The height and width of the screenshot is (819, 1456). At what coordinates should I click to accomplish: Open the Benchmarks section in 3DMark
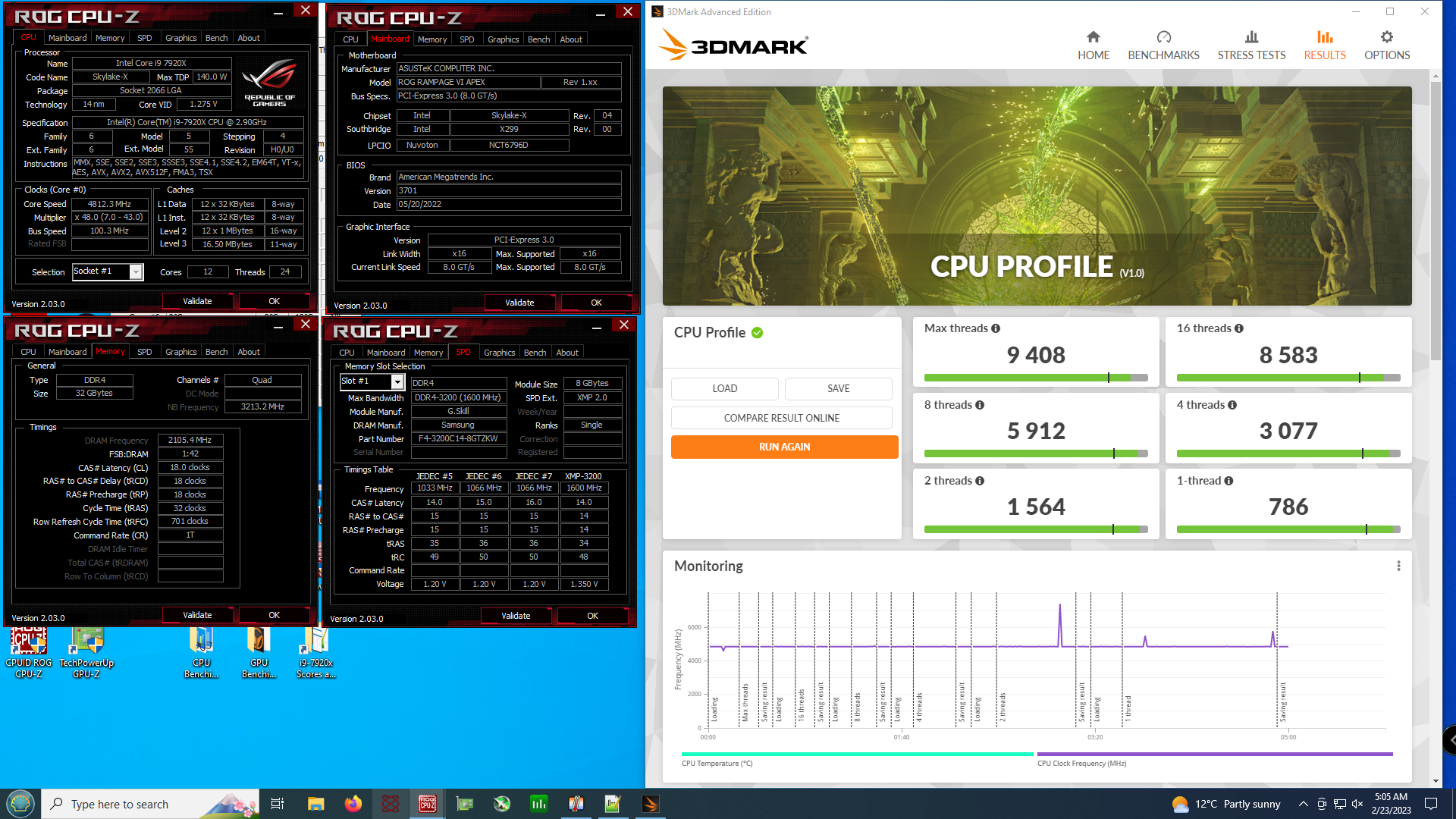click(x=1163, y=45)
